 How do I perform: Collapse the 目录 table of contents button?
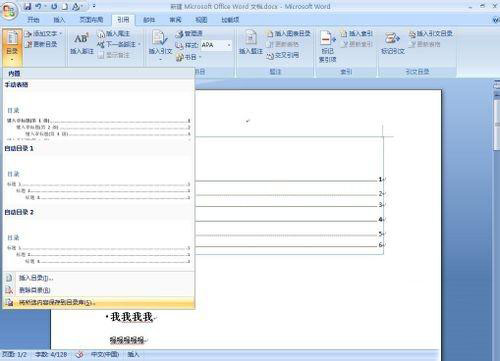pyautogui.click(x=12, y=47)
